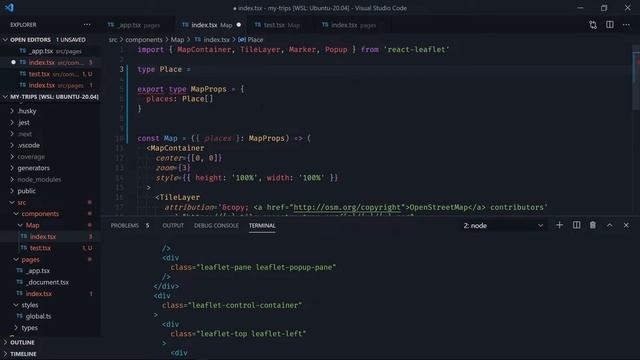This screenshot has width=640, height=360.
Task: Open Explorer views and more actions menu
Action: coord(87,25)
